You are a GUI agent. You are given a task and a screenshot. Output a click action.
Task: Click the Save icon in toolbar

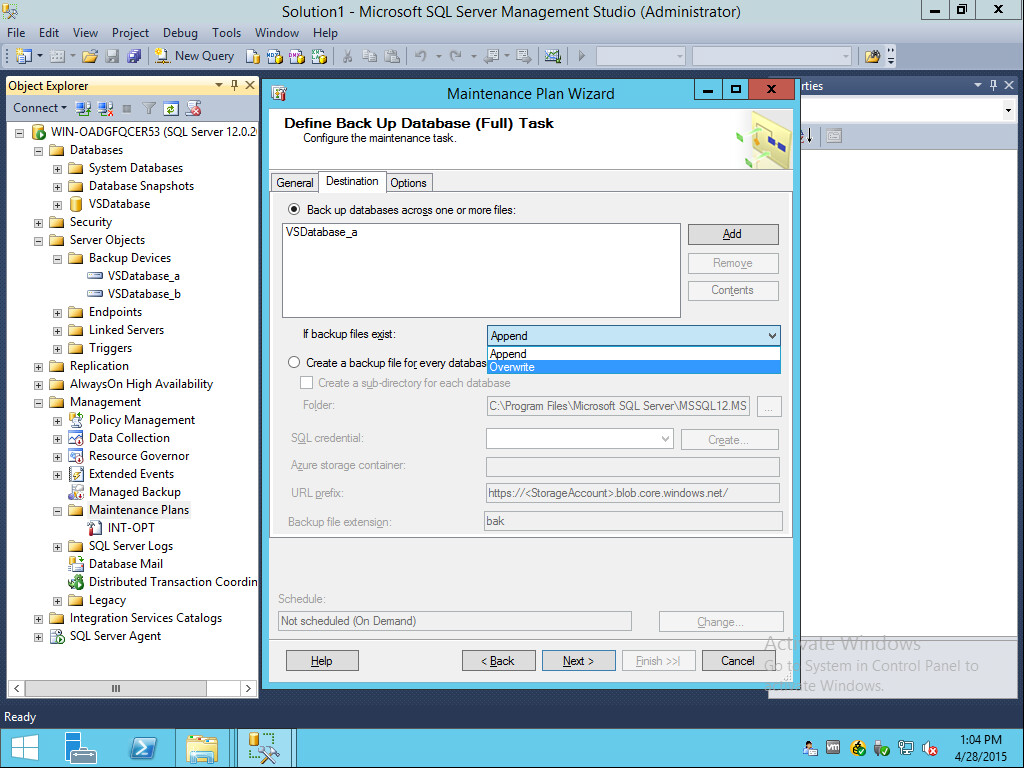tap(112, 56)
